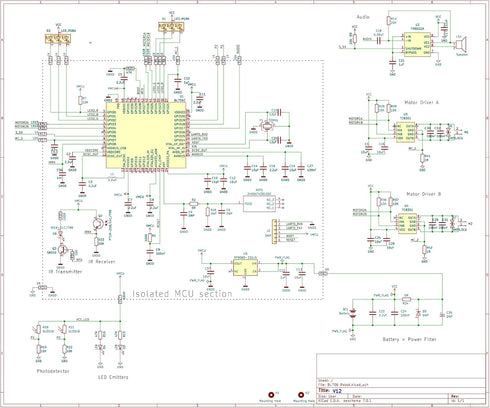
Task: Click the large yellow MCU chip symbol
Action: (146, 135)
